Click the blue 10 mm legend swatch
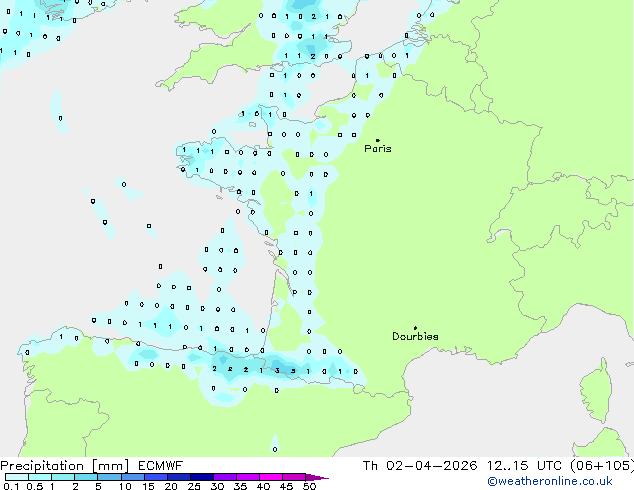 pyautogui.click(x=132, y=477)
